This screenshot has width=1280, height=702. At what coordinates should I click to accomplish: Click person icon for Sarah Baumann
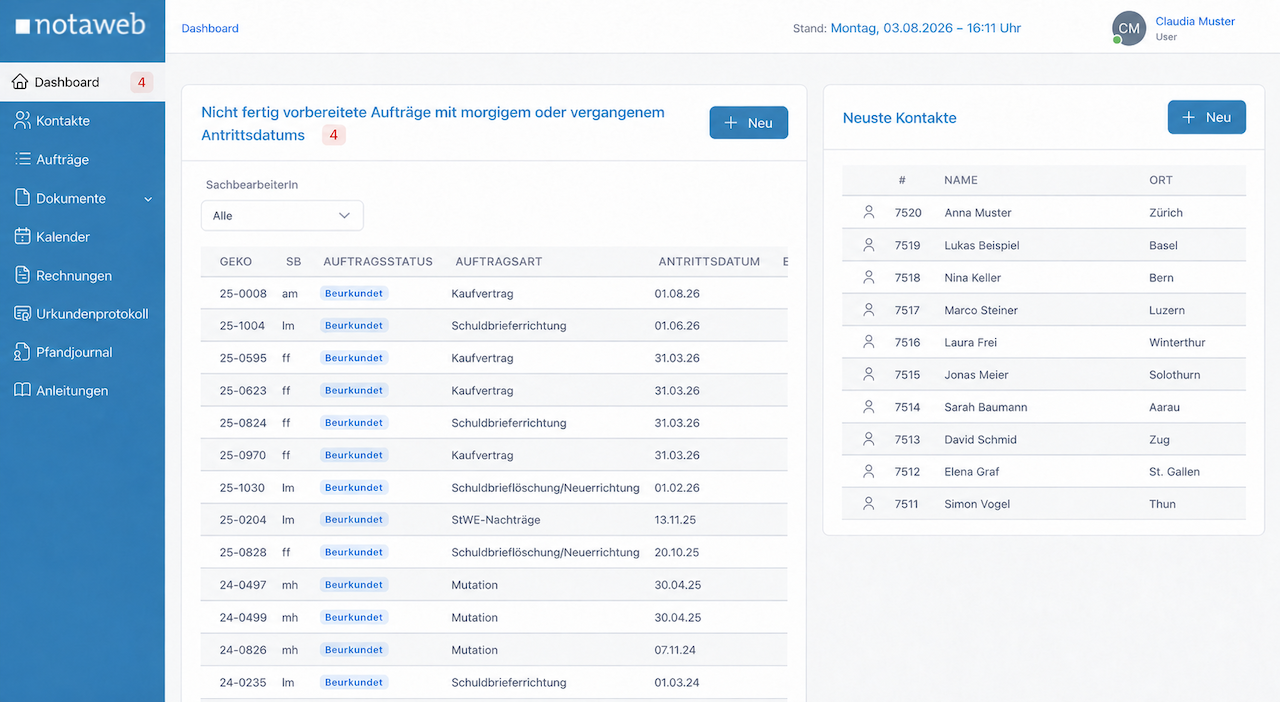coord(868,407)
